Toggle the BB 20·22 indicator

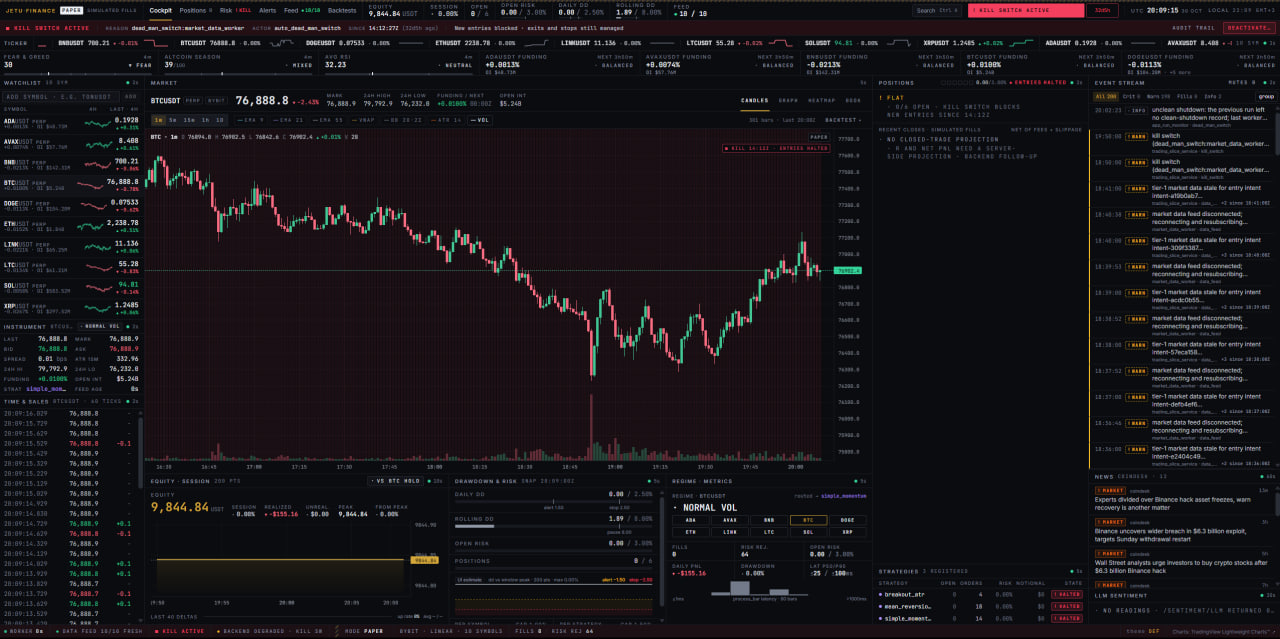(403, 119)
